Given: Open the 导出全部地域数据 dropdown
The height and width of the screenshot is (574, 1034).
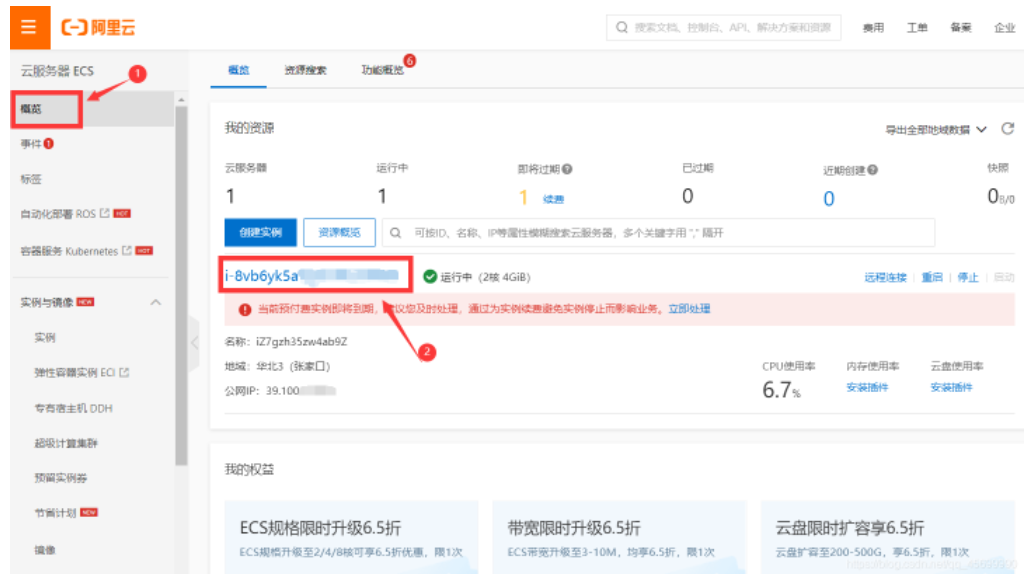Looking at the screenshot, I should 935,130.
